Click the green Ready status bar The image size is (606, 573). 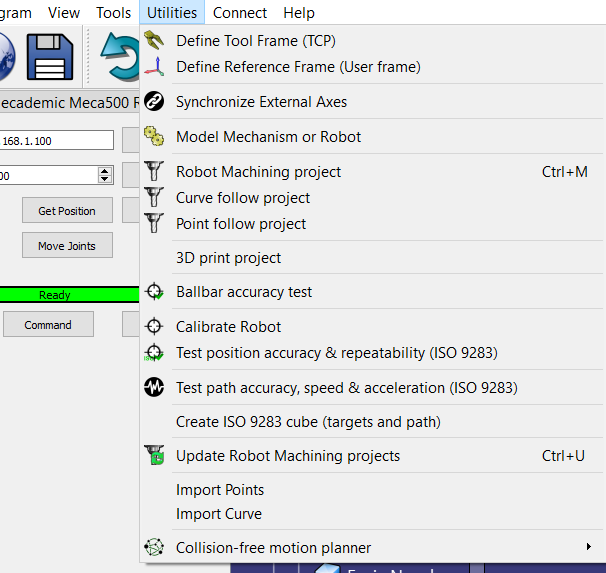tap(55, 295)
